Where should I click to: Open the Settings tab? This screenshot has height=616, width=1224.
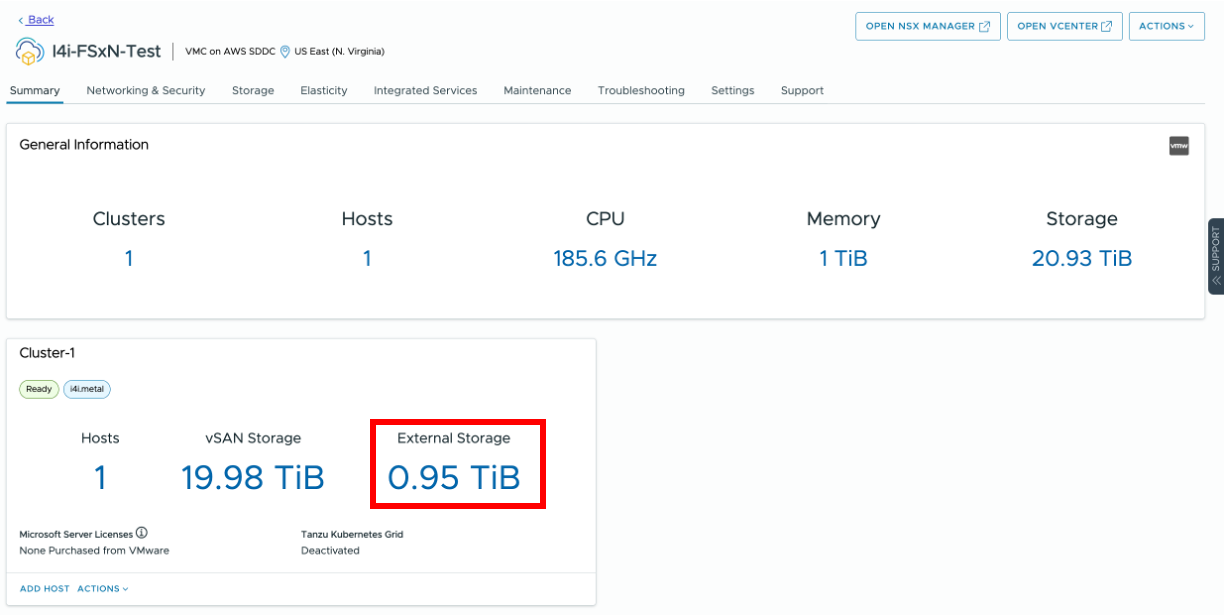733,91
